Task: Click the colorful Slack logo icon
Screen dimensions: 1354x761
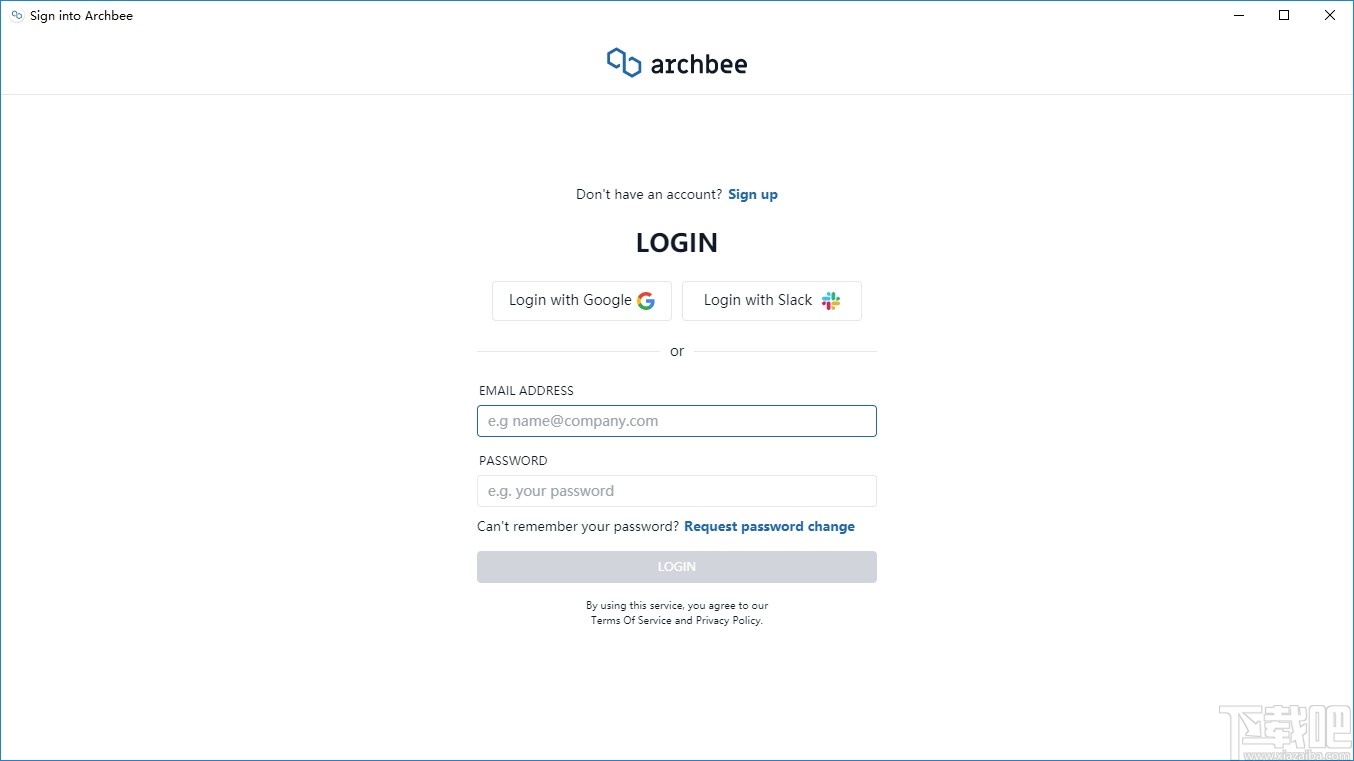Action: 831,301
